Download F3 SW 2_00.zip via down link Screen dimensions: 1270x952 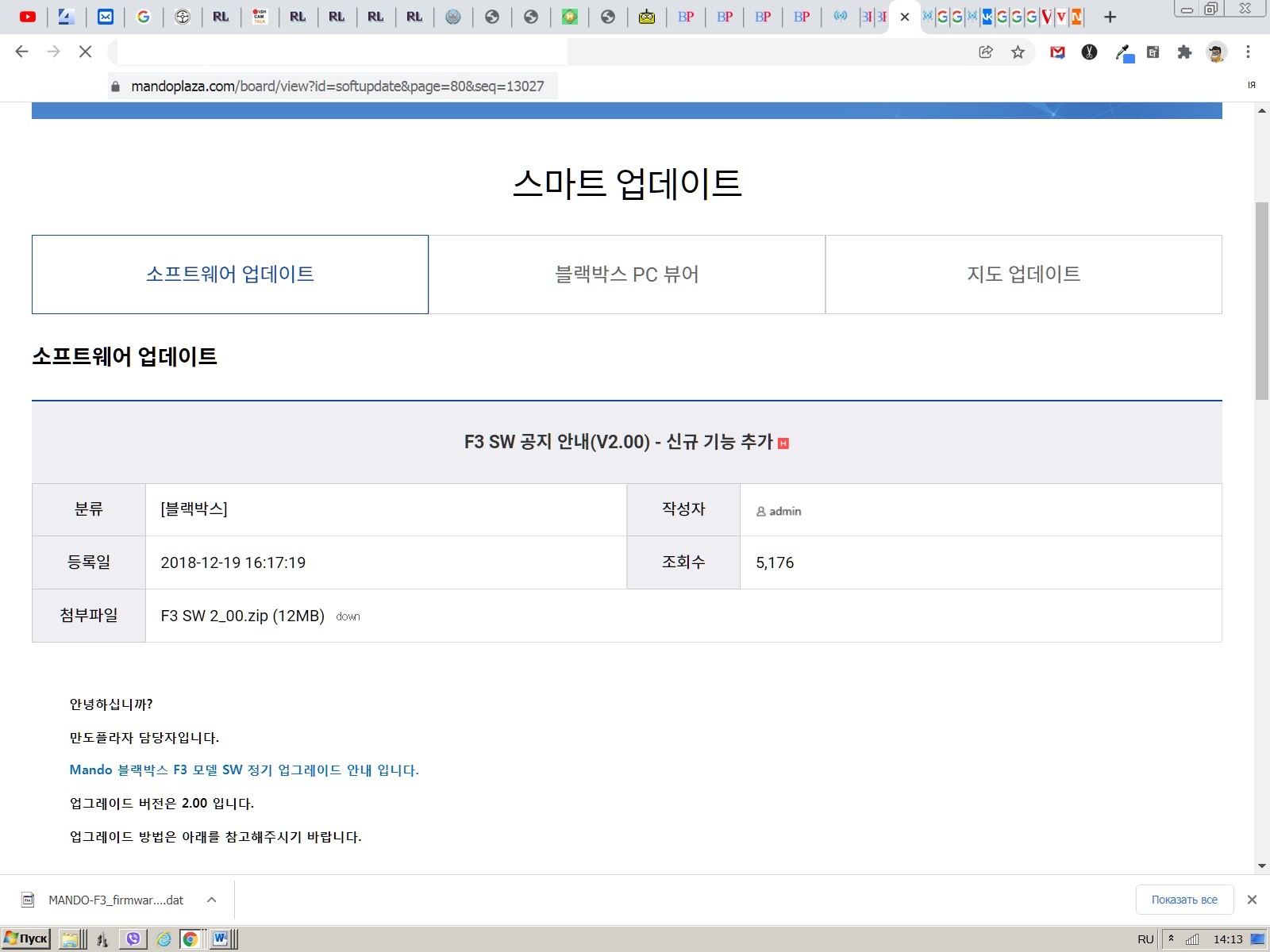pyautogui.click(x=348, y=616)
